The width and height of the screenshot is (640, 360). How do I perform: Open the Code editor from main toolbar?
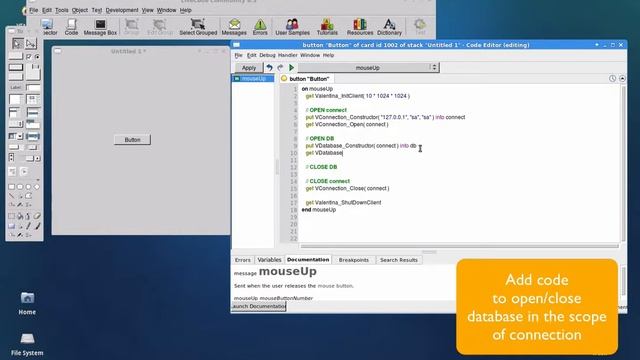[71, 27]
